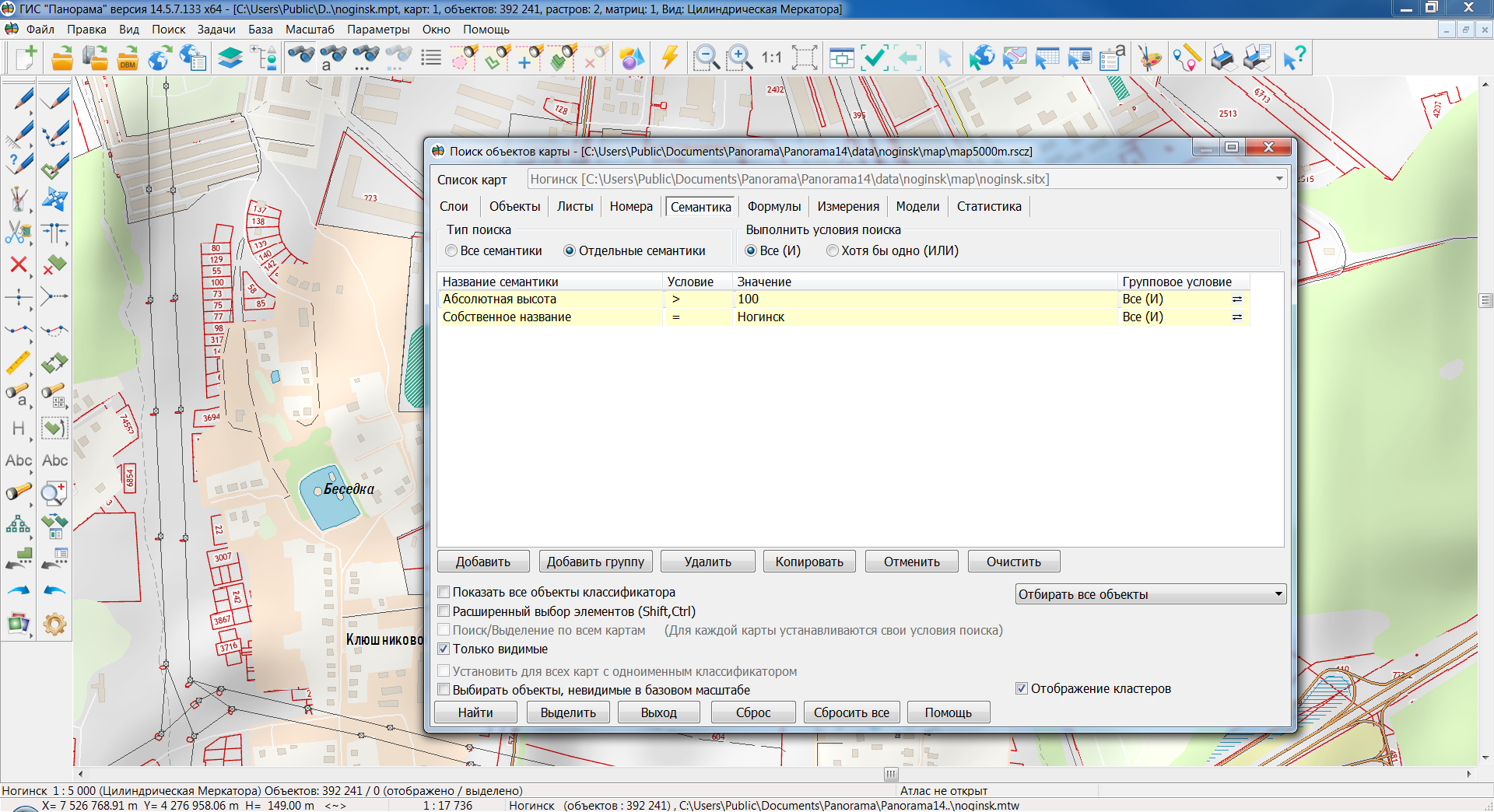Image resolution: width=1494 pixels, height=812 pixels.
Task: Choose 'Хотя бы одно (ИЛИ)' search condition
Action: point(833,251)
